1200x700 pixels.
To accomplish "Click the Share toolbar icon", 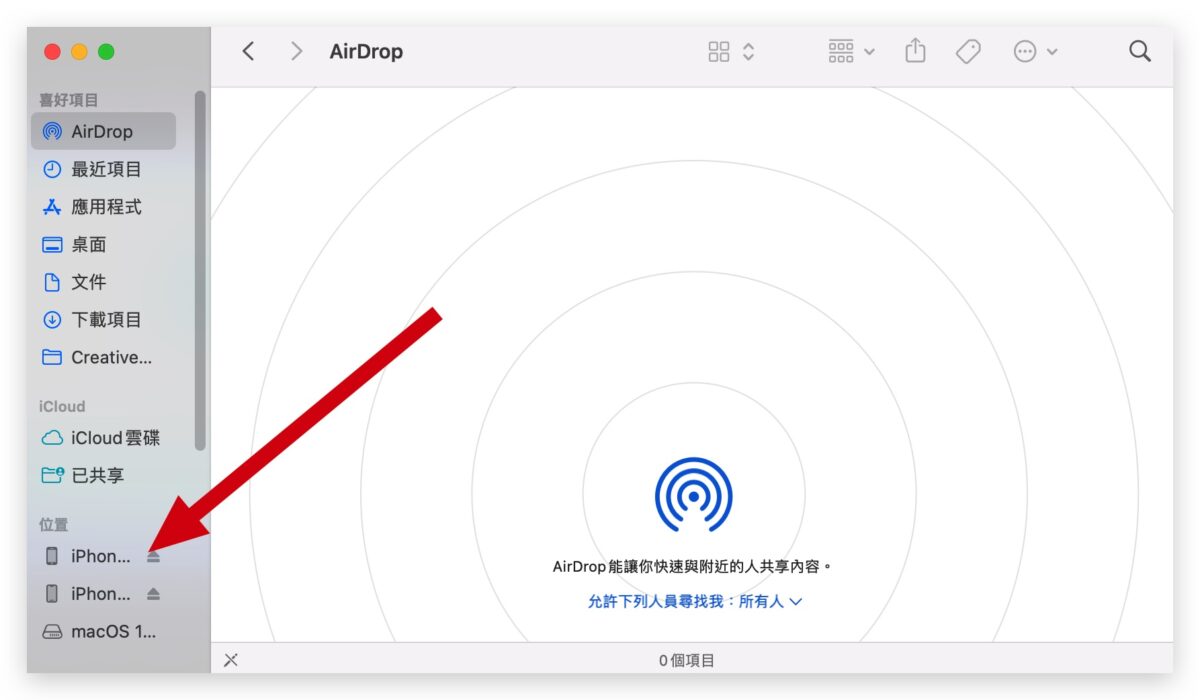I will pyautogui.click(x=915, y=51).
